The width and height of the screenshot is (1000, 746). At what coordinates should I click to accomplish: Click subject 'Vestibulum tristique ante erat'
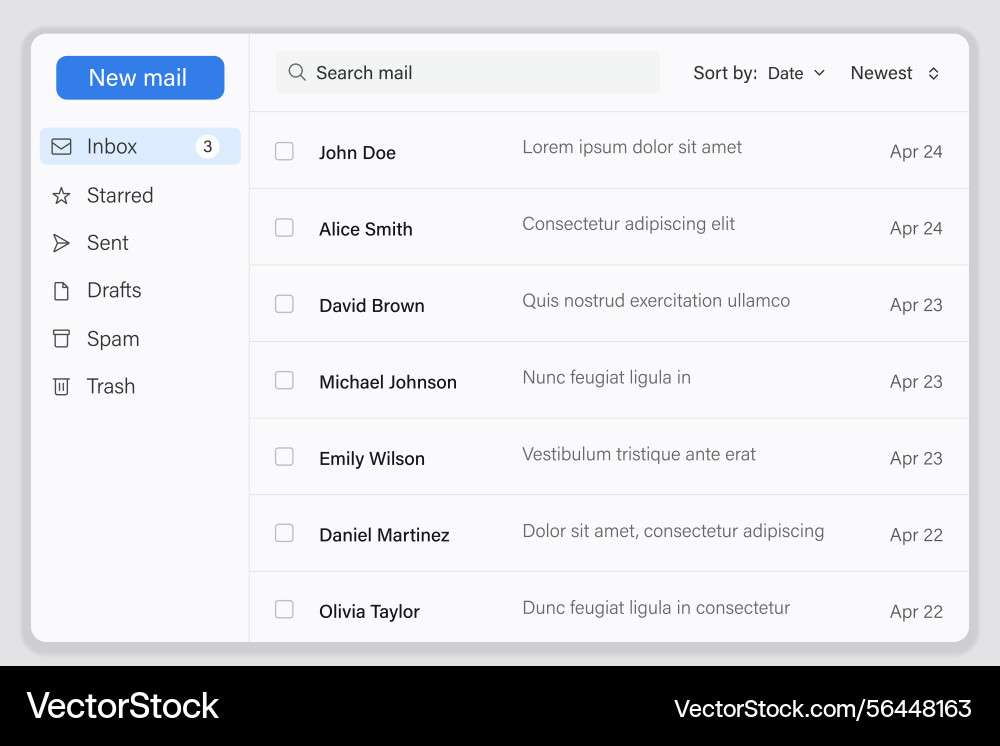638,454
